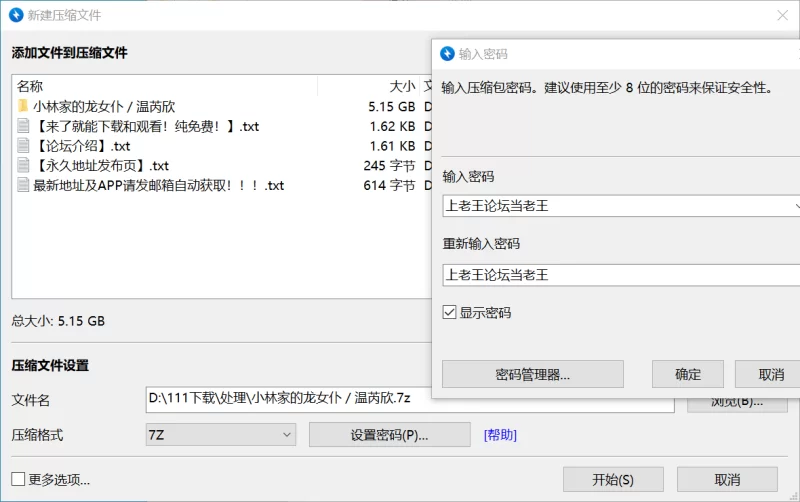800x502 pixels.
Task: Click the 614 字节 size cell
Action: pos(389,185)
